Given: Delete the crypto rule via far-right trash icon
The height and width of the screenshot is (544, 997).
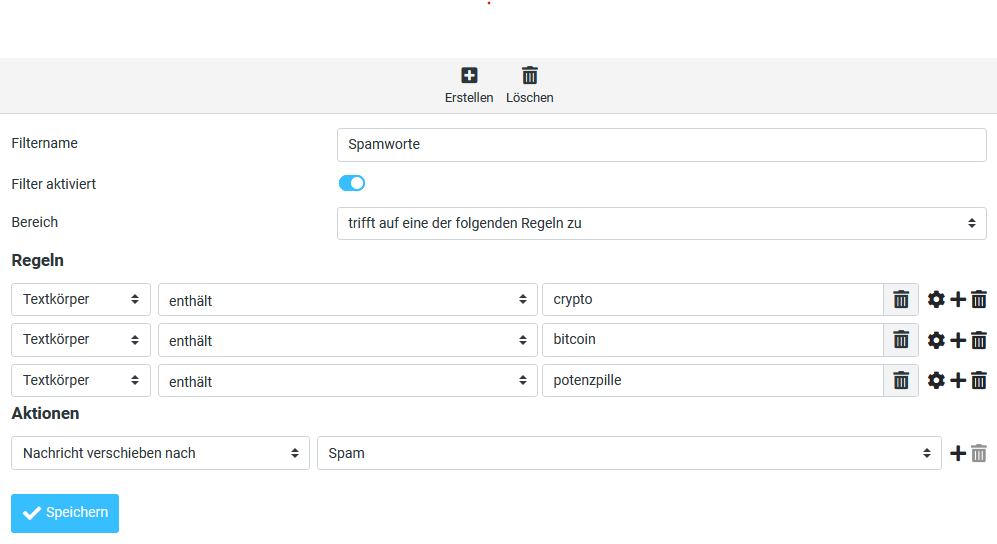Looking at the screenshot, I should pyautogui.click(x=979, y=299).
